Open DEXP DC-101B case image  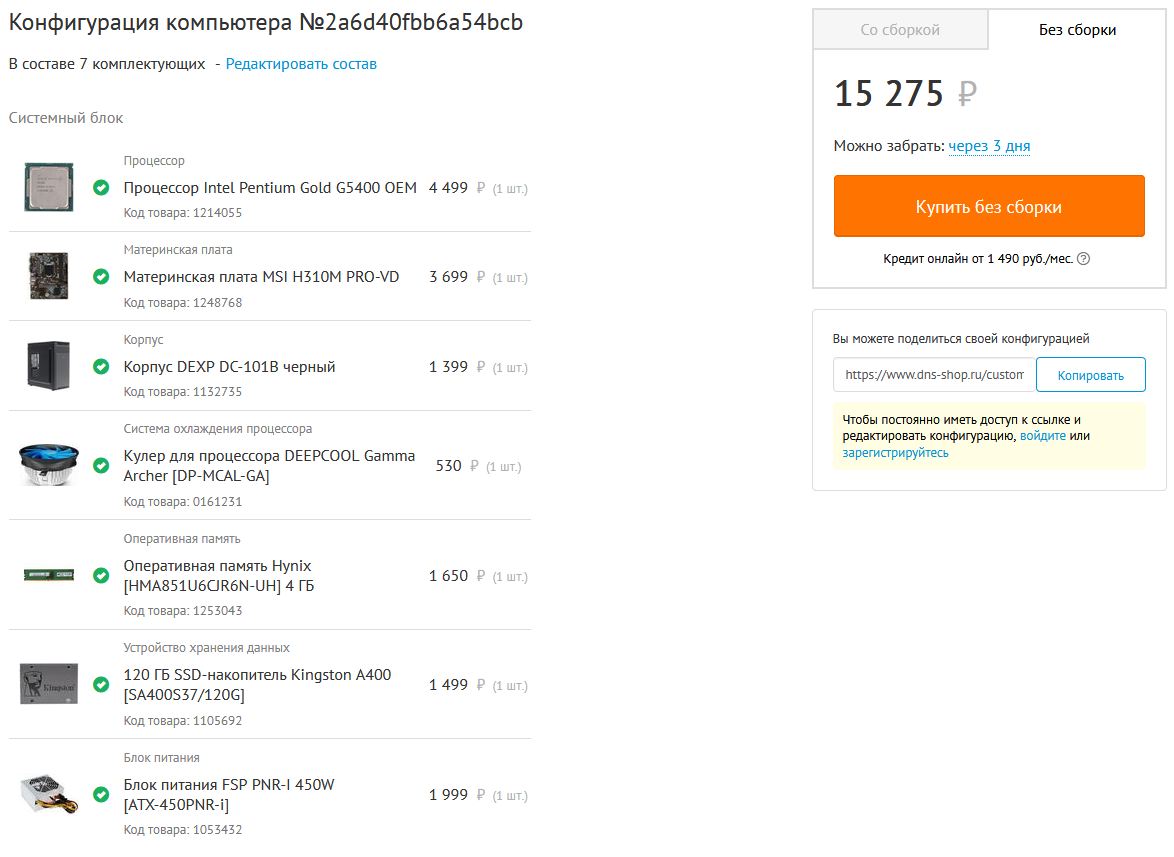(x=48, y=366)
